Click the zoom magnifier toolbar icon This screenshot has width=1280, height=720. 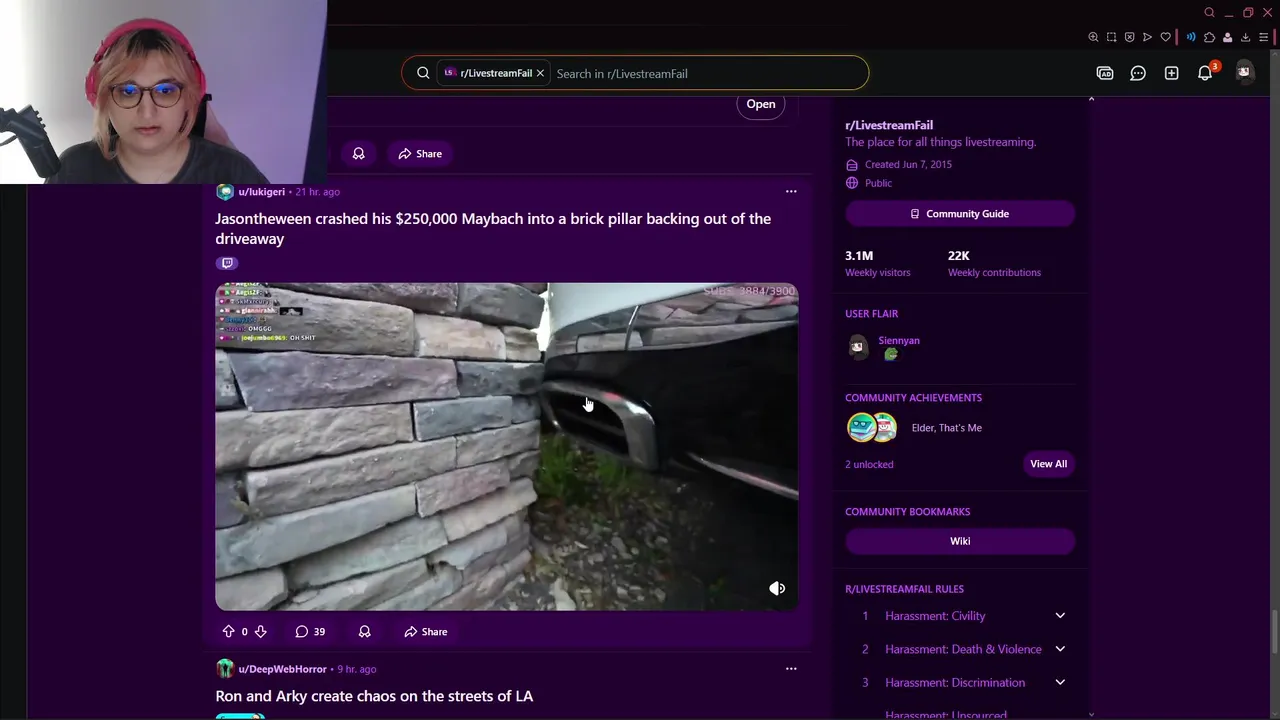tap(1093, 37)
